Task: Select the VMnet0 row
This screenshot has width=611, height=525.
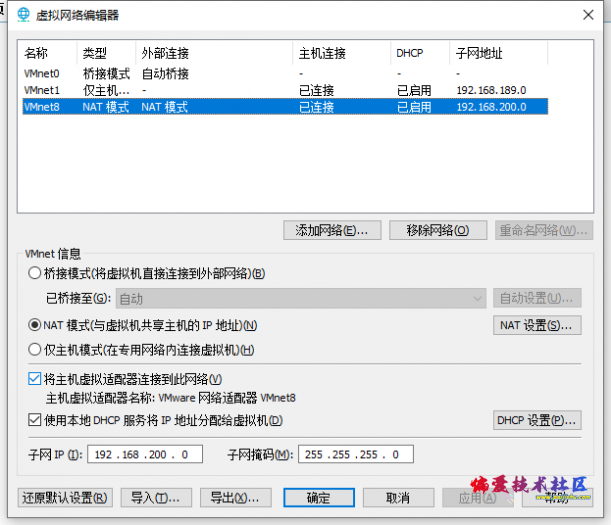Action: (285, 73)
